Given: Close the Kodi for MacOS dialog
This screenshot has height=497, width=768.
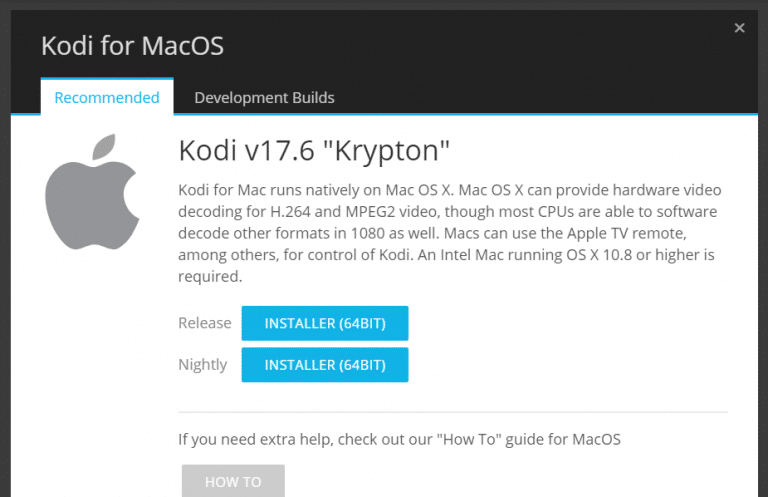Looking at the screenshot, I should 739,28.
